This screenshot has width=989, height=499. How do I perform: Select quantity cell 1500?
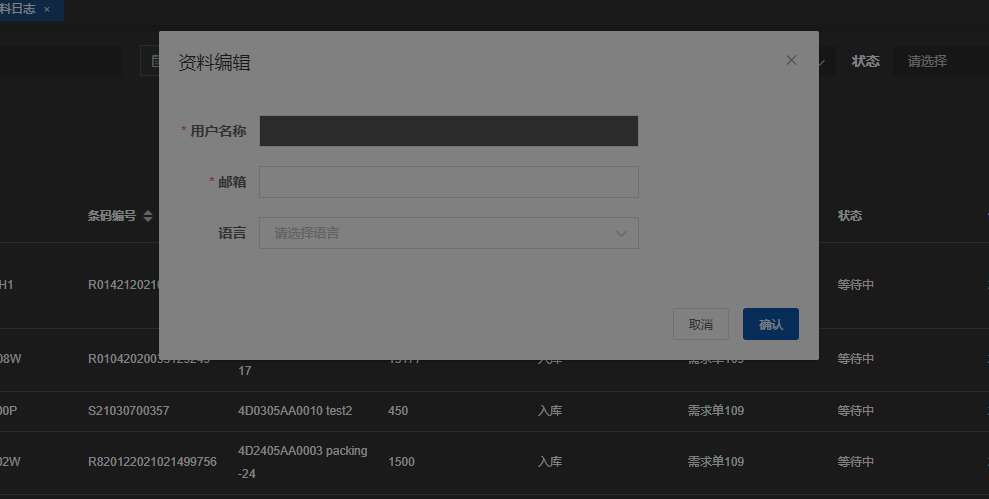(401, 462)
